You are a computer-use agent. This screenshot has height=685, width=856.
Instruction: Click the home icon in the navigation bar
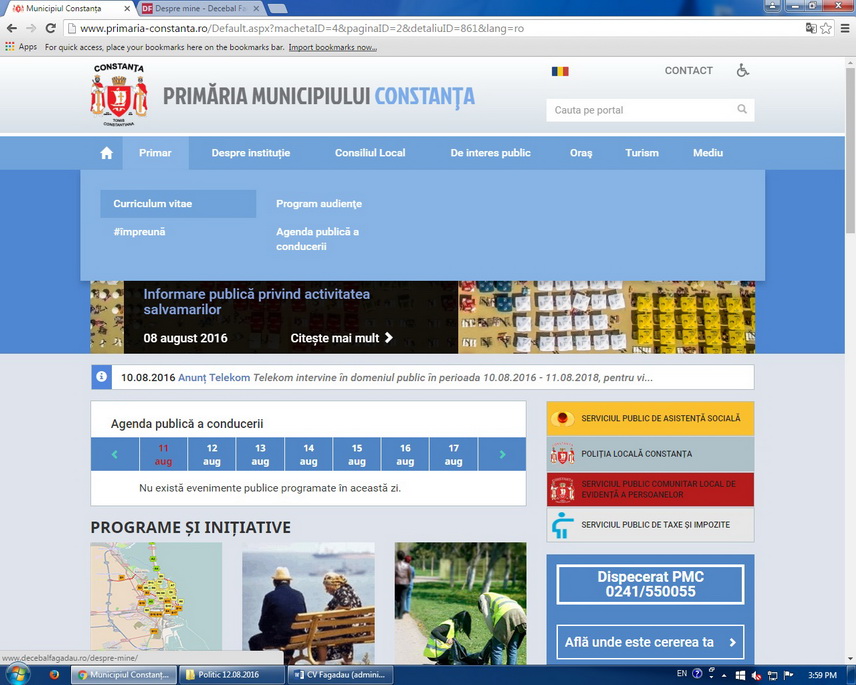pos(106,152)
